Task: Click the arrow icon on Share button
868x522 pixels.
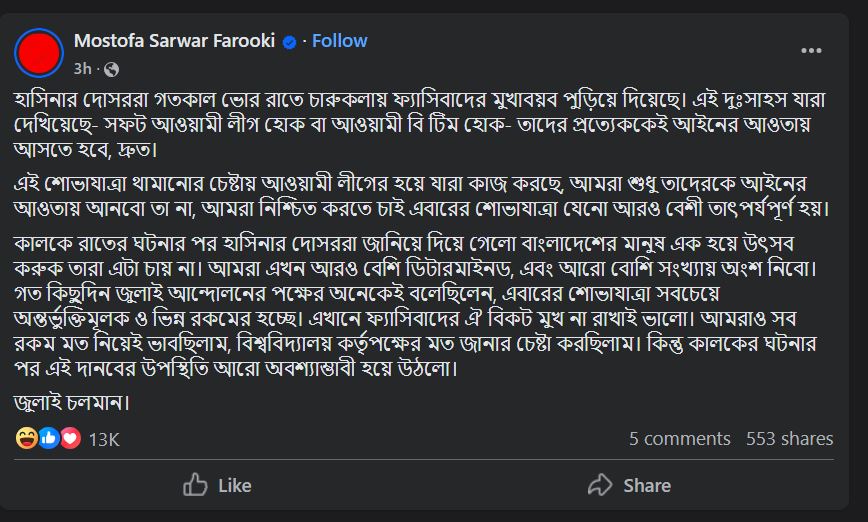Action: pos(600,485)
